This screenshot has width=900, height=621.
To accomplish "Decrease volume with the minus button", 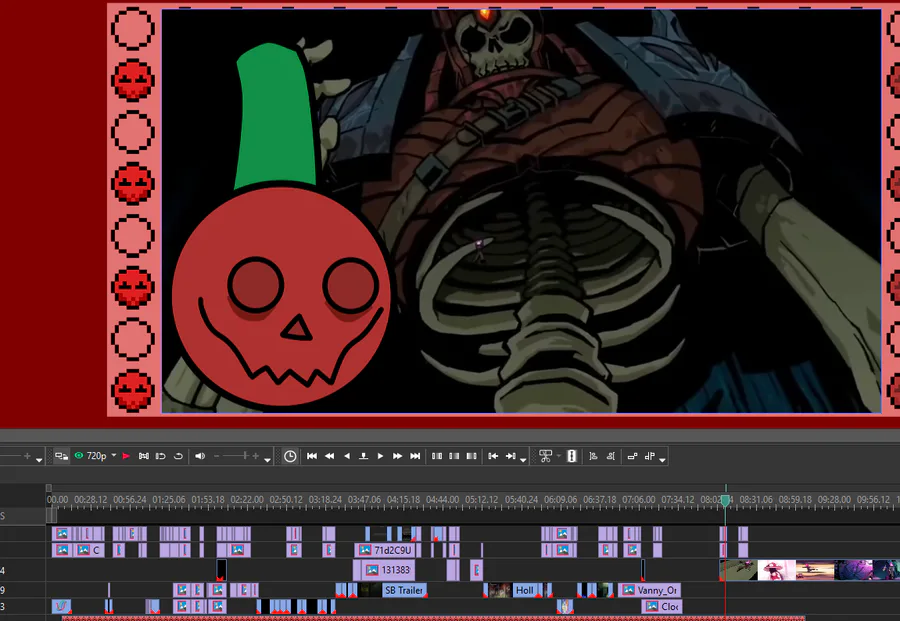I will pyautogui.click(x=216, y=456).
